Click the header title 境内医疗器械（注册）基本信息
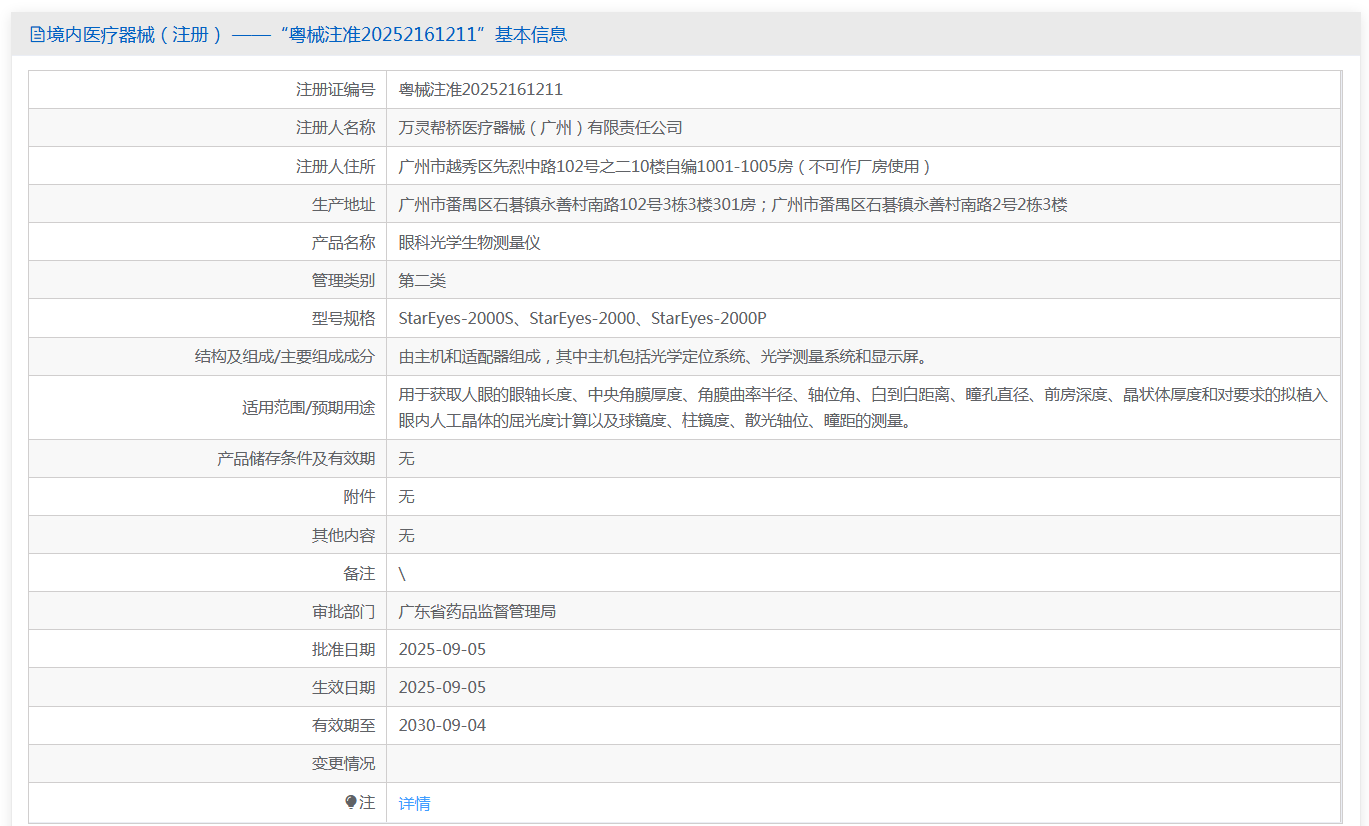1369x826 pixels. [299, 35]
